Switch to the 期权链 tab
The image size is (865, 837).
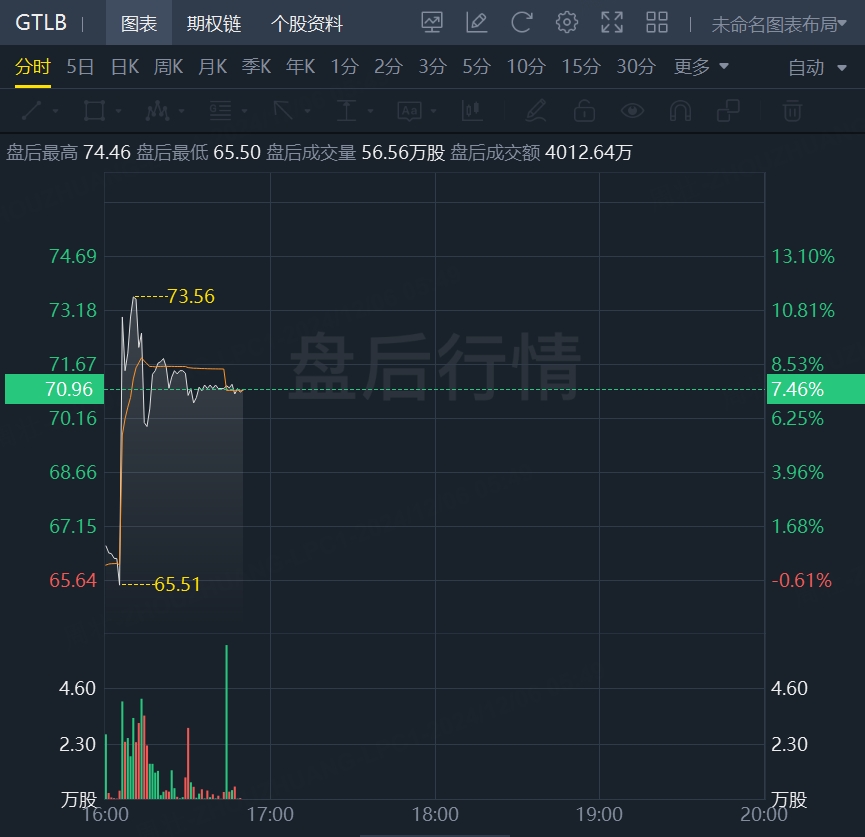[x=214, y=24]
